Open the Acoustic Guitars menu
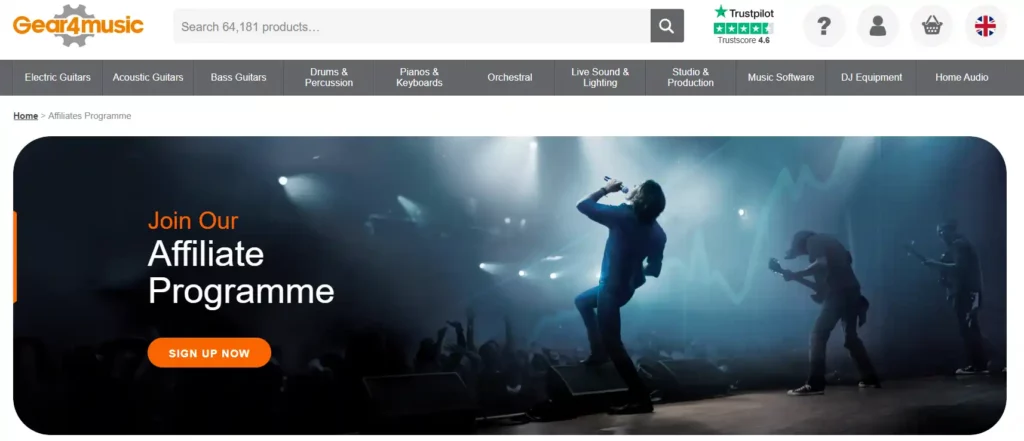Image resolution: width=1024 pixels, height=441 pixels. pos(148,77)
